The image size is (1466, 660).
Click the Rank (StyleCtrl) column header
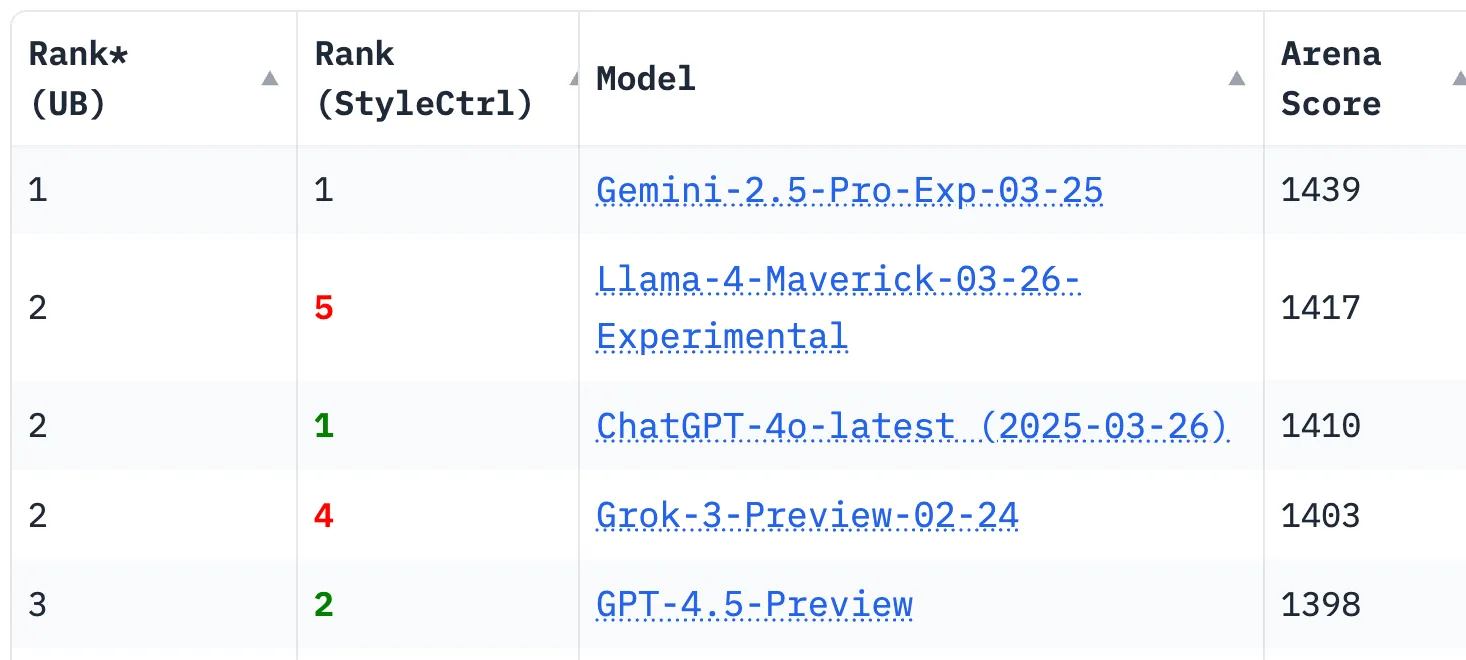point(438,79)
